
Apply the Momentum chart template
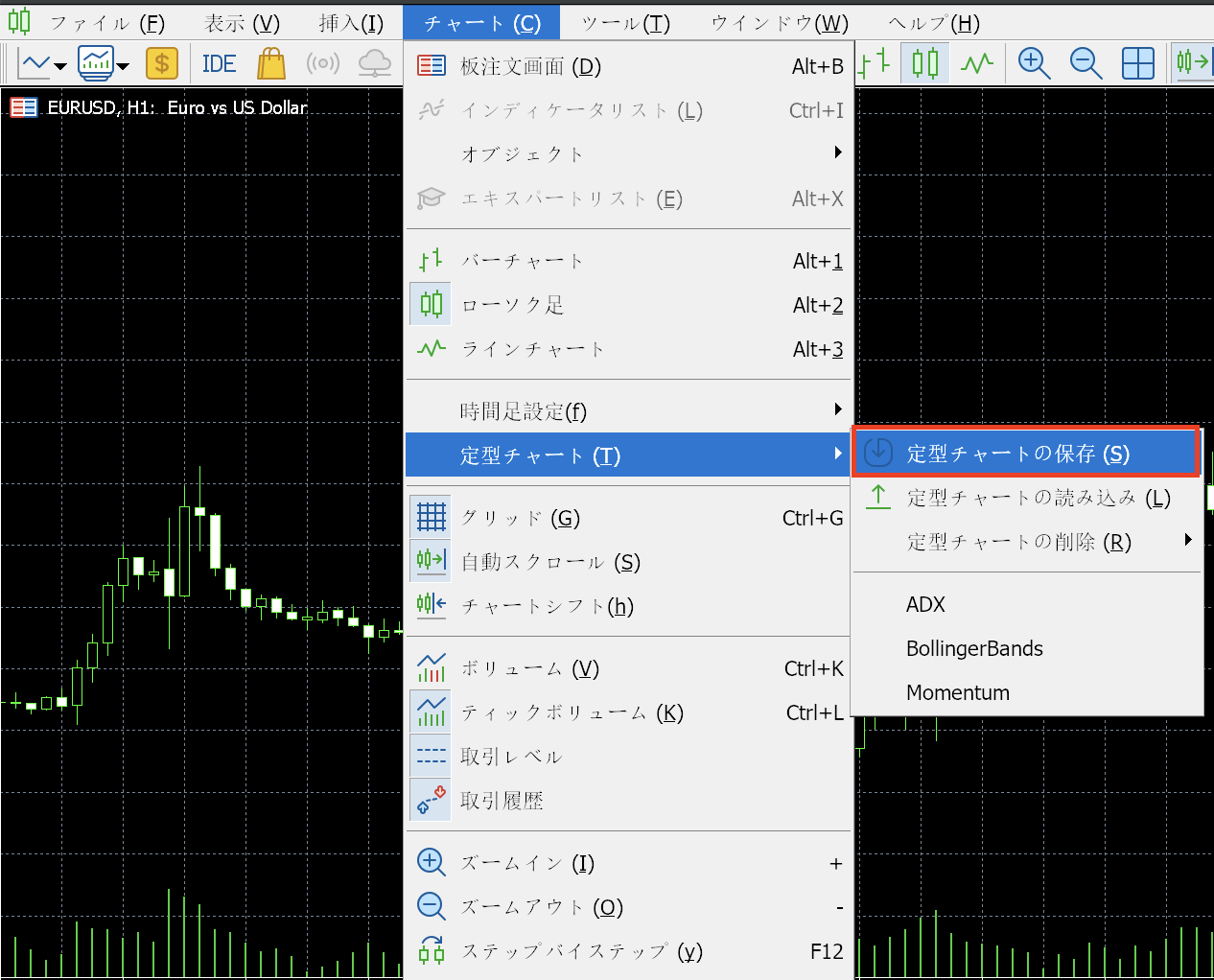[x=958, y=692]
